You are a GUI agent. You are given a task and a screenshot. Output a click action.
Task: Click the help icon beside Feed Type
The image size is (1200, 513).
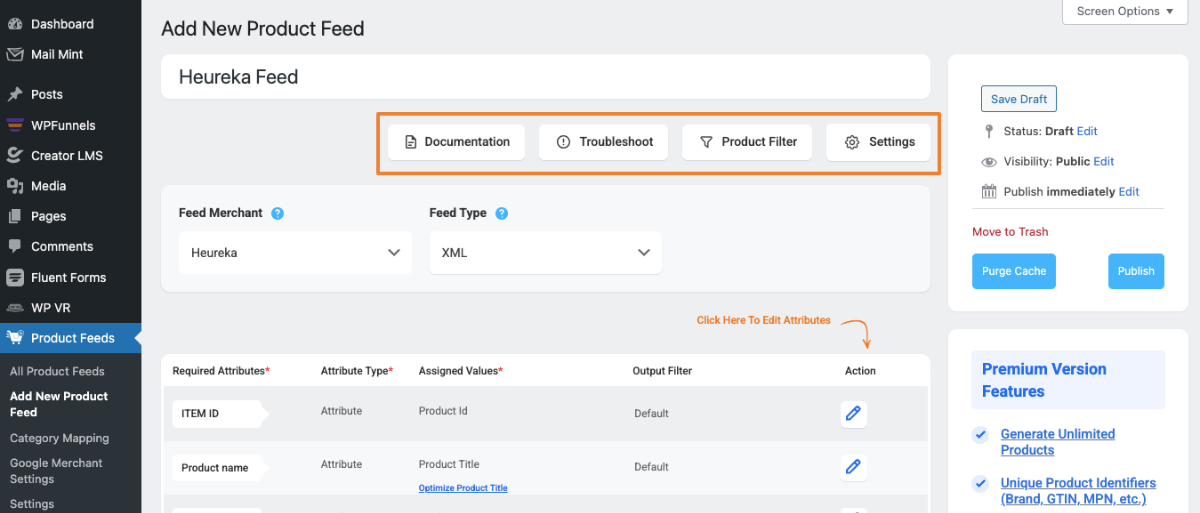pyautogui.click(x=501, y=213)
